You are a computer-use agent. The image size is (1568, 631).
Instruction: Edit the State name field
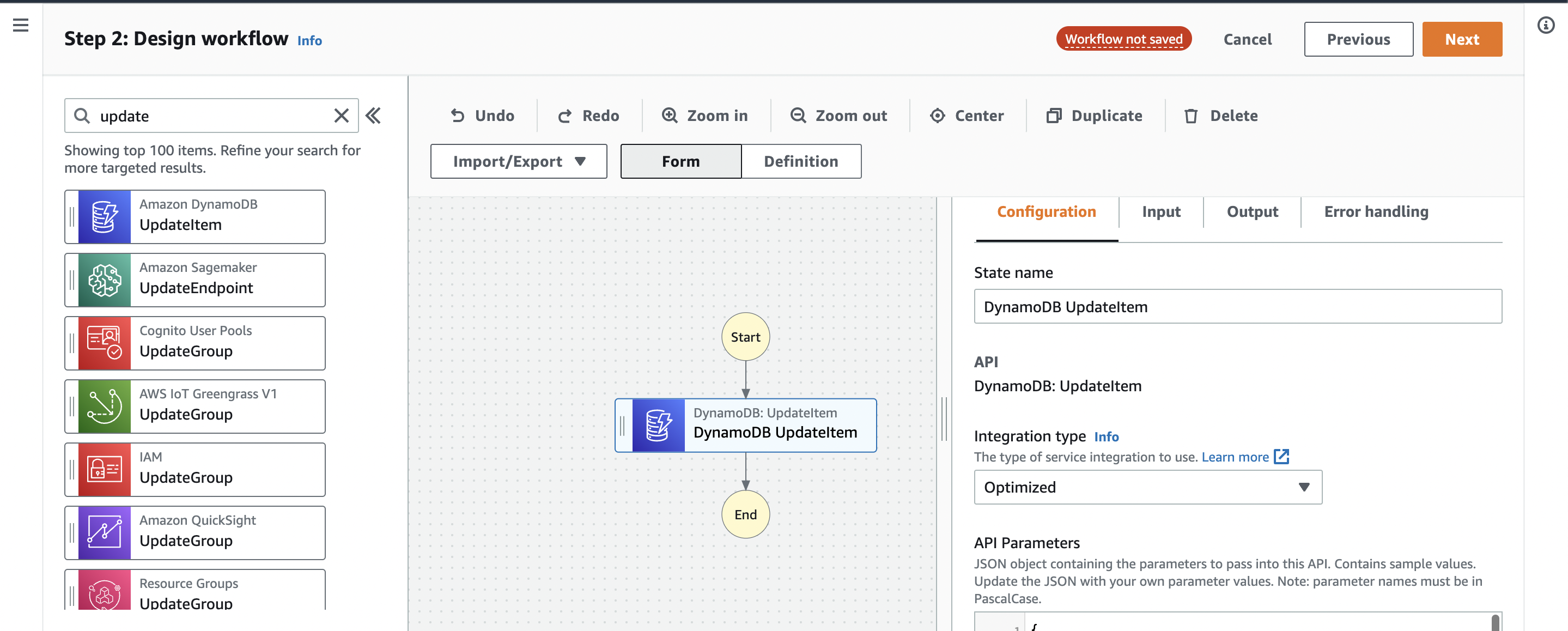coord(1238,306)
